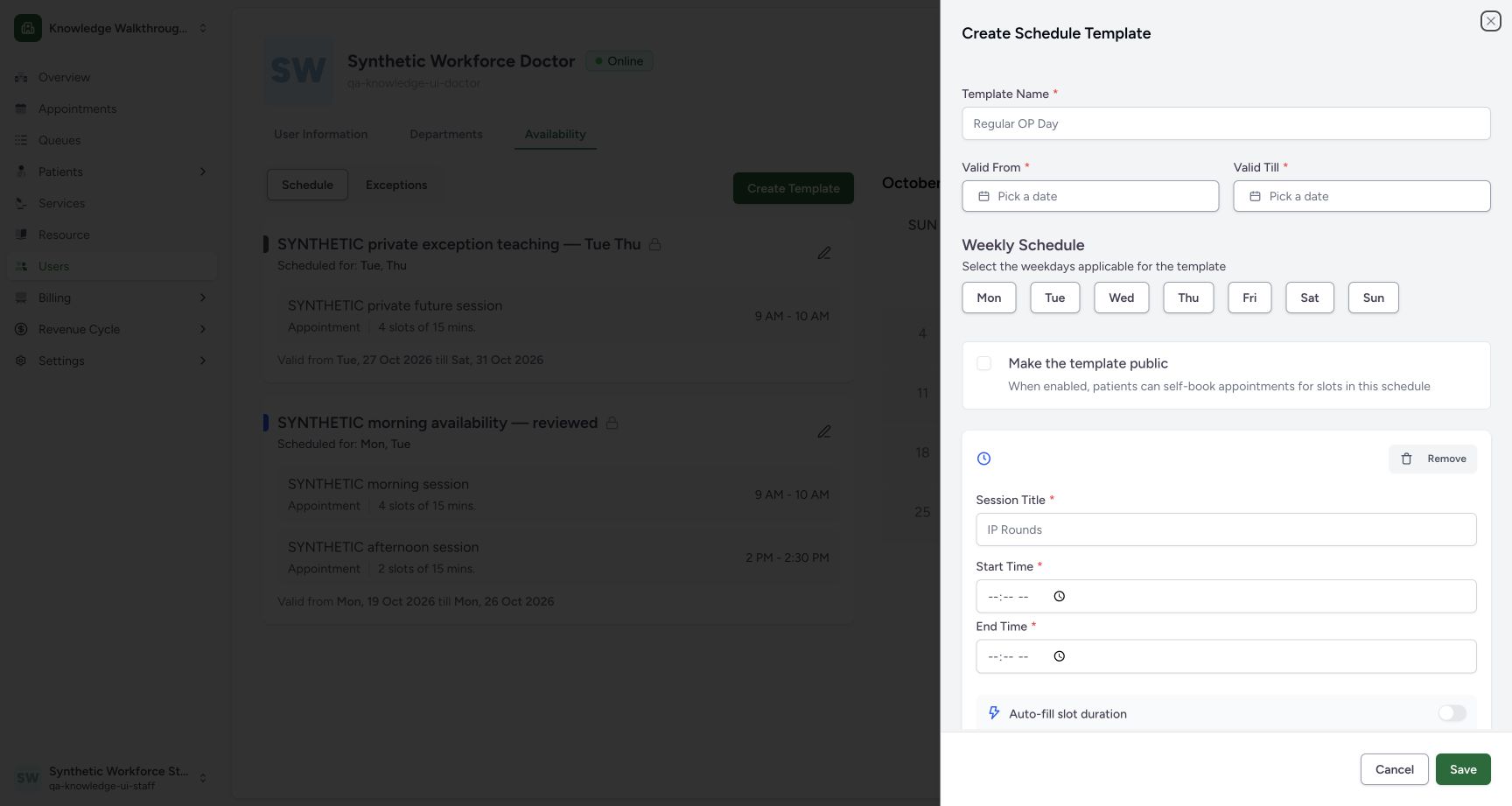Edit the private exception teaching template pencil
Image resolution: width=1512 pixels, height=806 pixels.
pyautogui.click(x=824, y=253)
